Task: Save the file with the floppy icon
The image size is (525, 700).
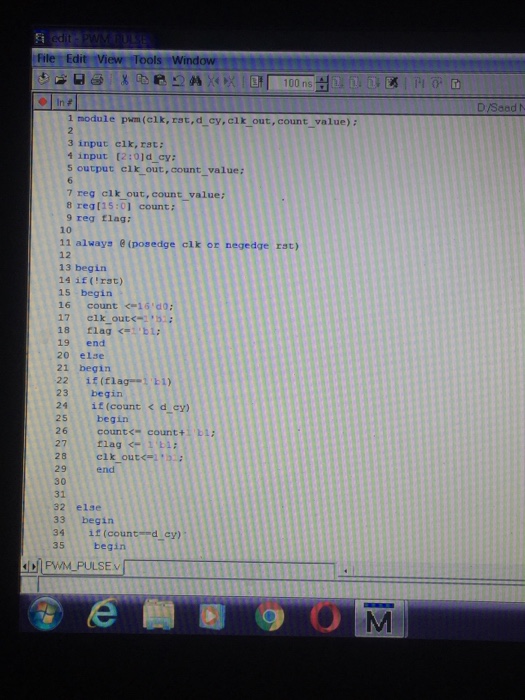Action: click(x=79, y=80)
